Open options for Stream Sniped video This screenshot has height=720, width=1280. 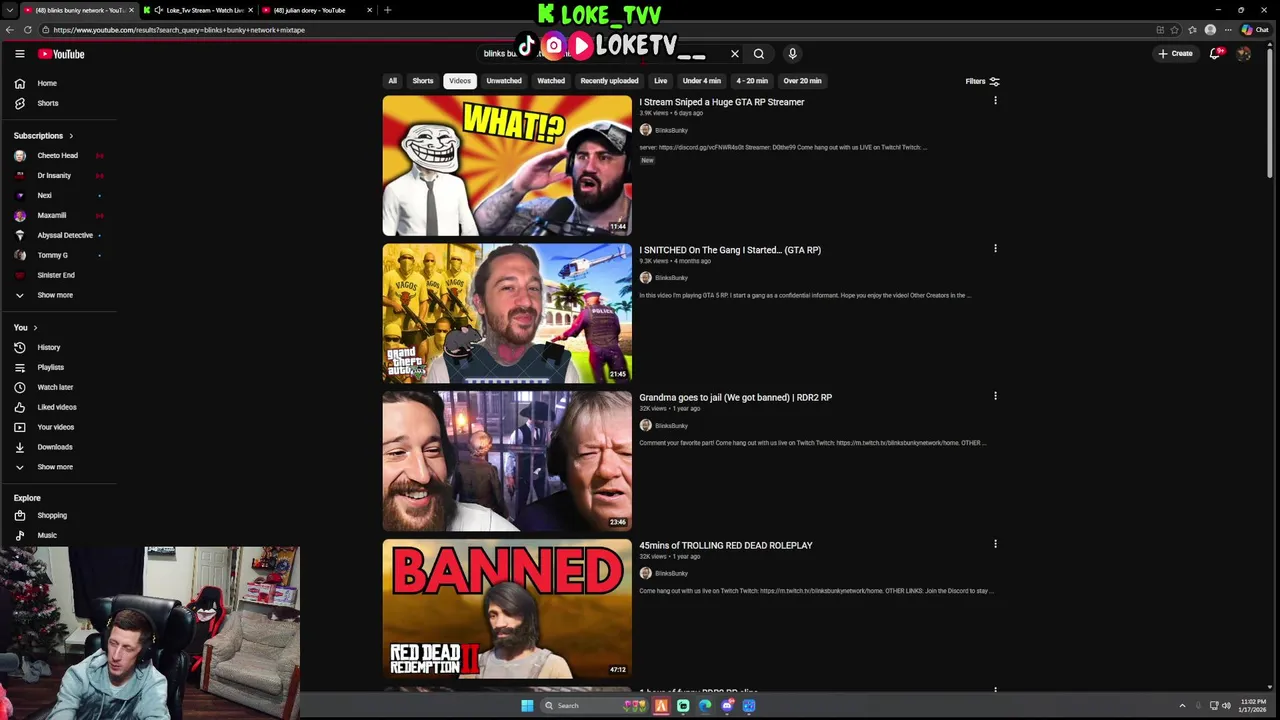pyautogui.click(x=995, y=101)
